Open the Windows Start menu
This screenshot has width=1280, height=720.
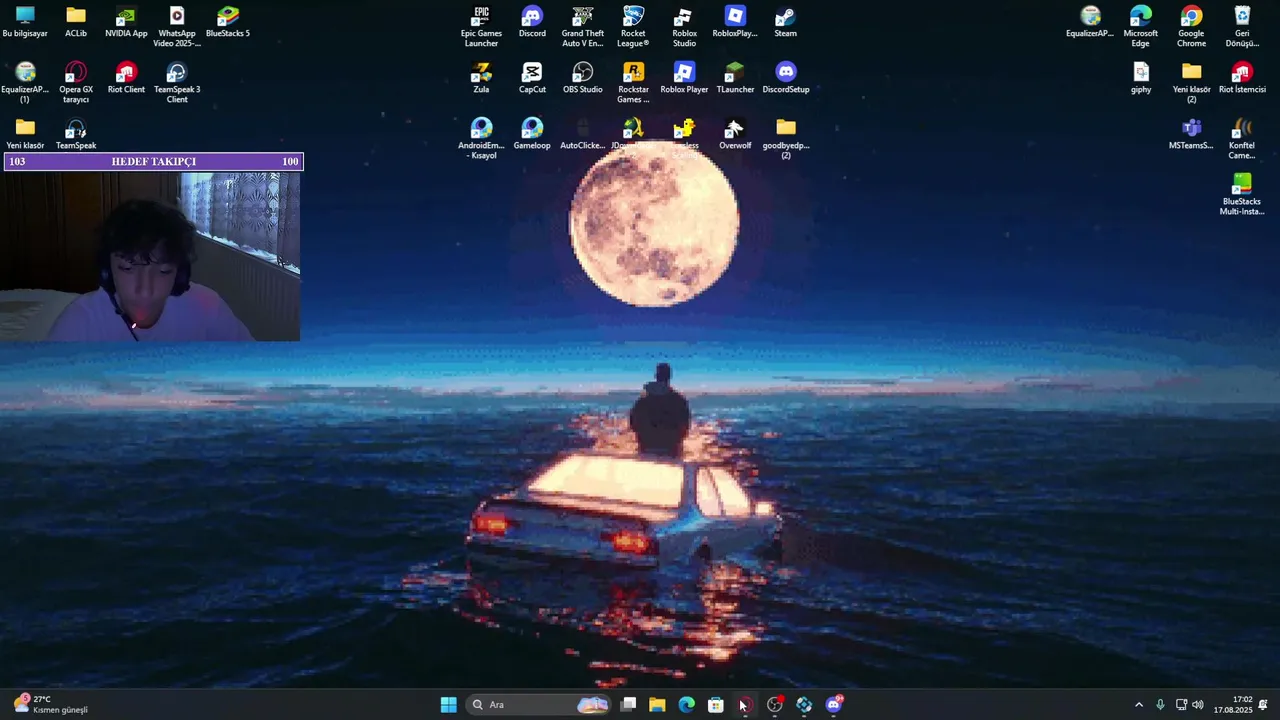coord(449,705)
